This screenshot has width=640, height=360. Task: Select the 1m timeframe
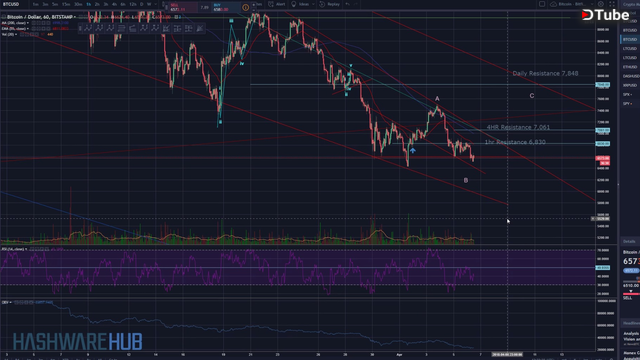(36, 4)
